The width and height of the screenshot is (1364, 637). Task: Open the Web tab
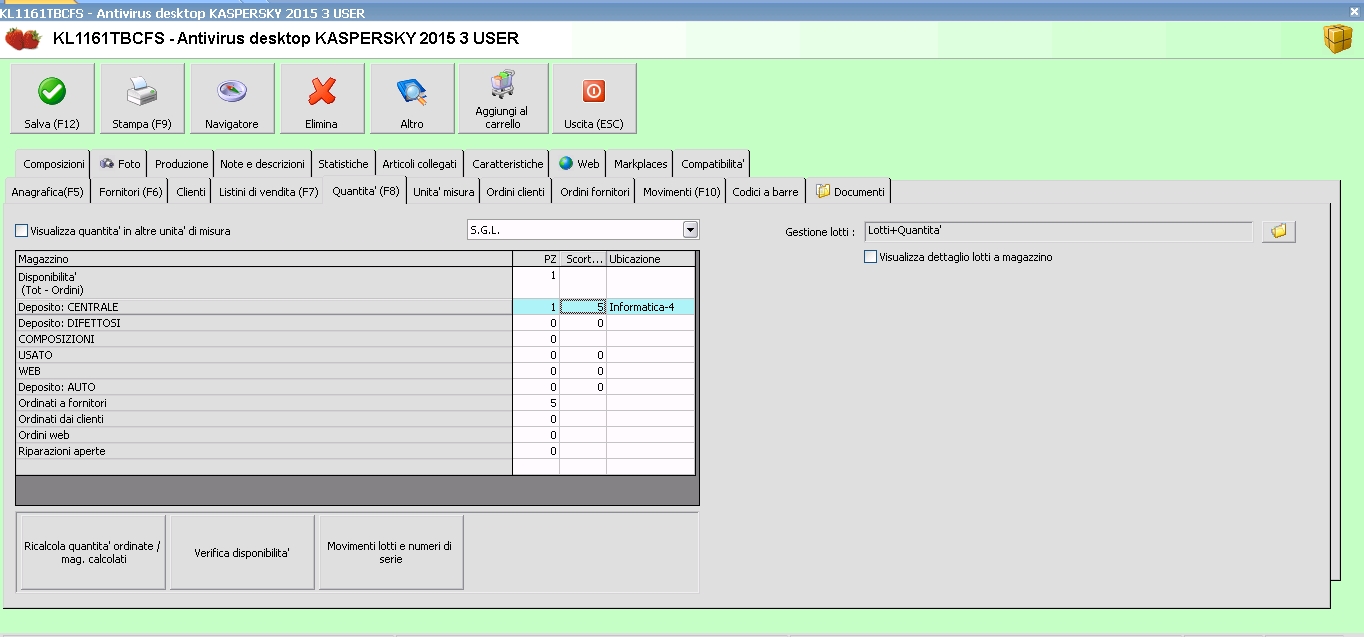(579, 164)
